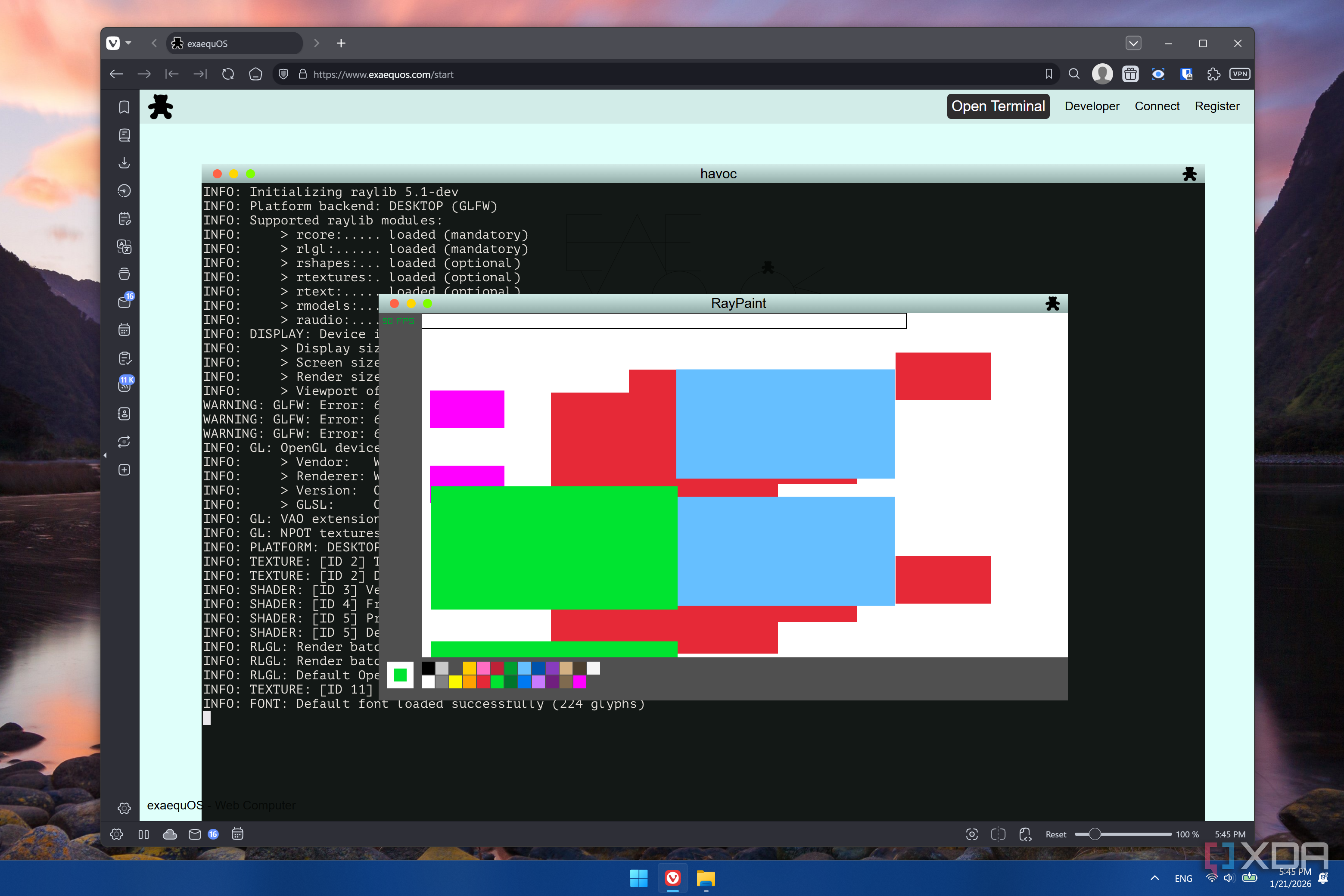Open the Contacts panel in the sidebar

pos(124,414)
